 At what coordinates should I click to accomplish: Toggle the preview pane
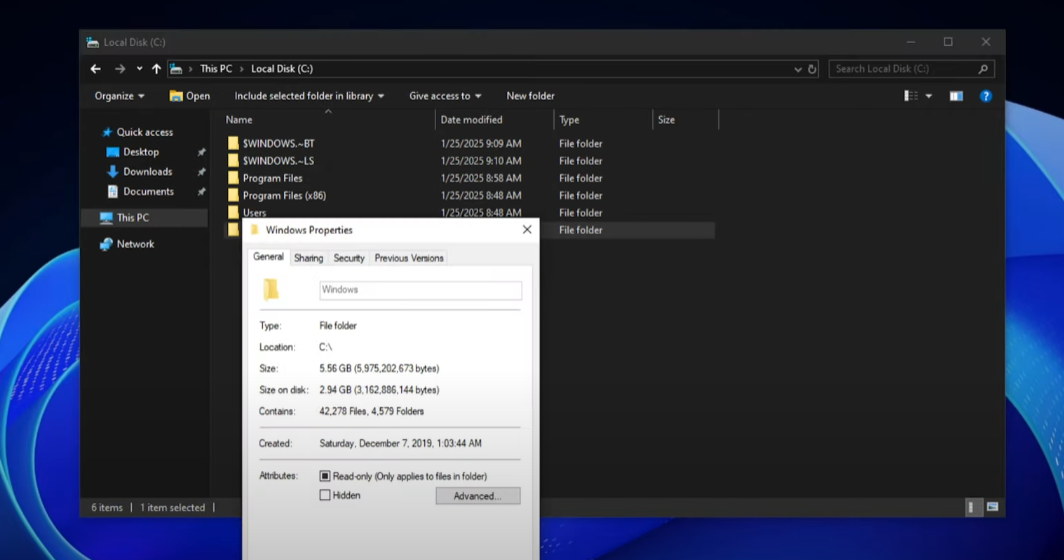956,96
